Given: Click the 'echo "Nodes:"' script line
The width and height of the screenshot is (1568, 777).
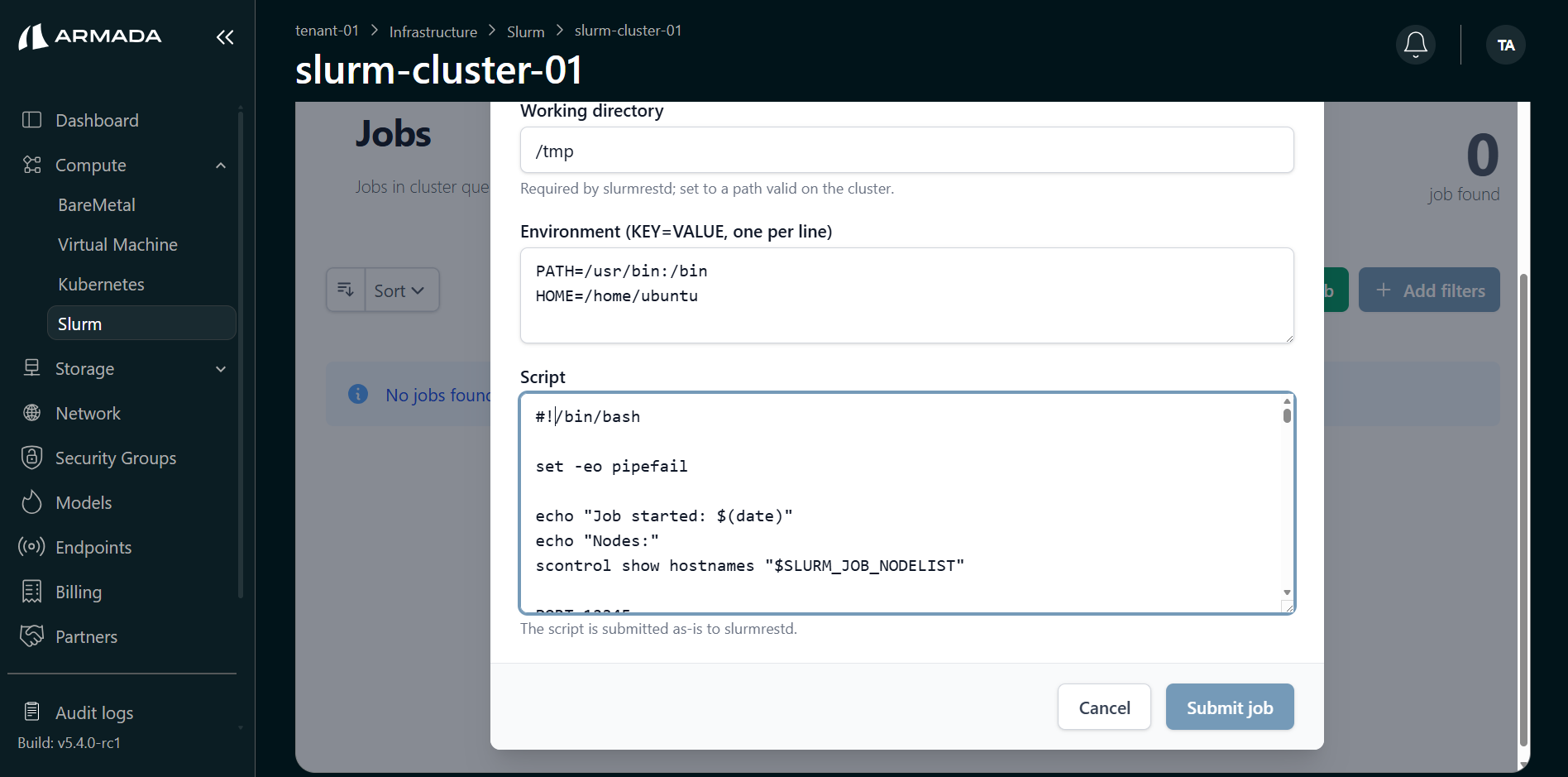Looking at the screenshot, I should [598, 541].
